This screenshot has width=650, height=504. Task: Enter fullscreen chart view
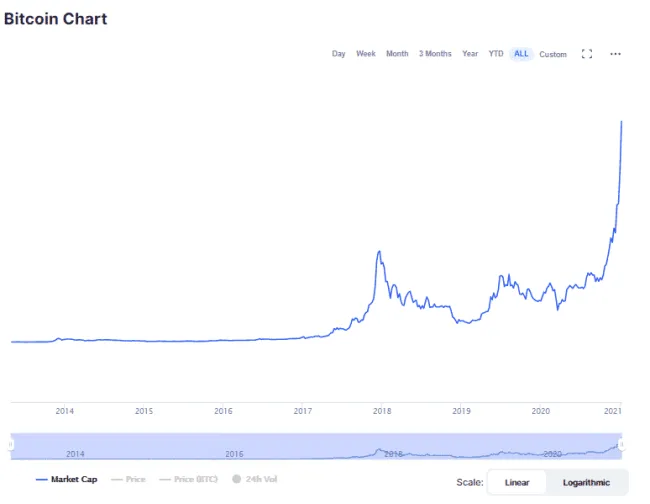click(x=587, y=54)
